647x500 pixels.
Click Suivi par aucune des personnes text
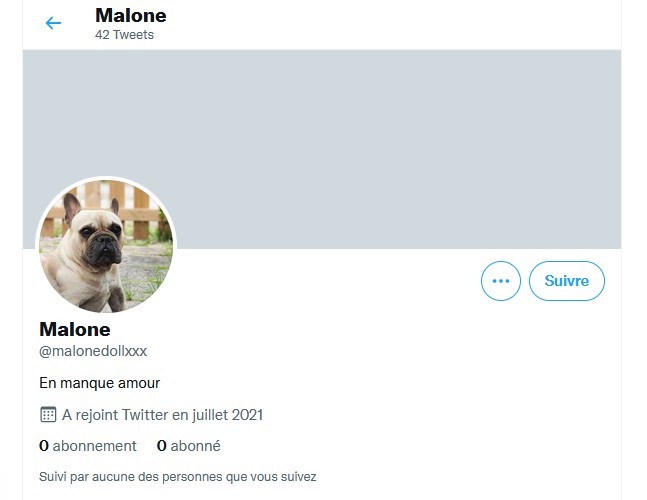(178, 476)
